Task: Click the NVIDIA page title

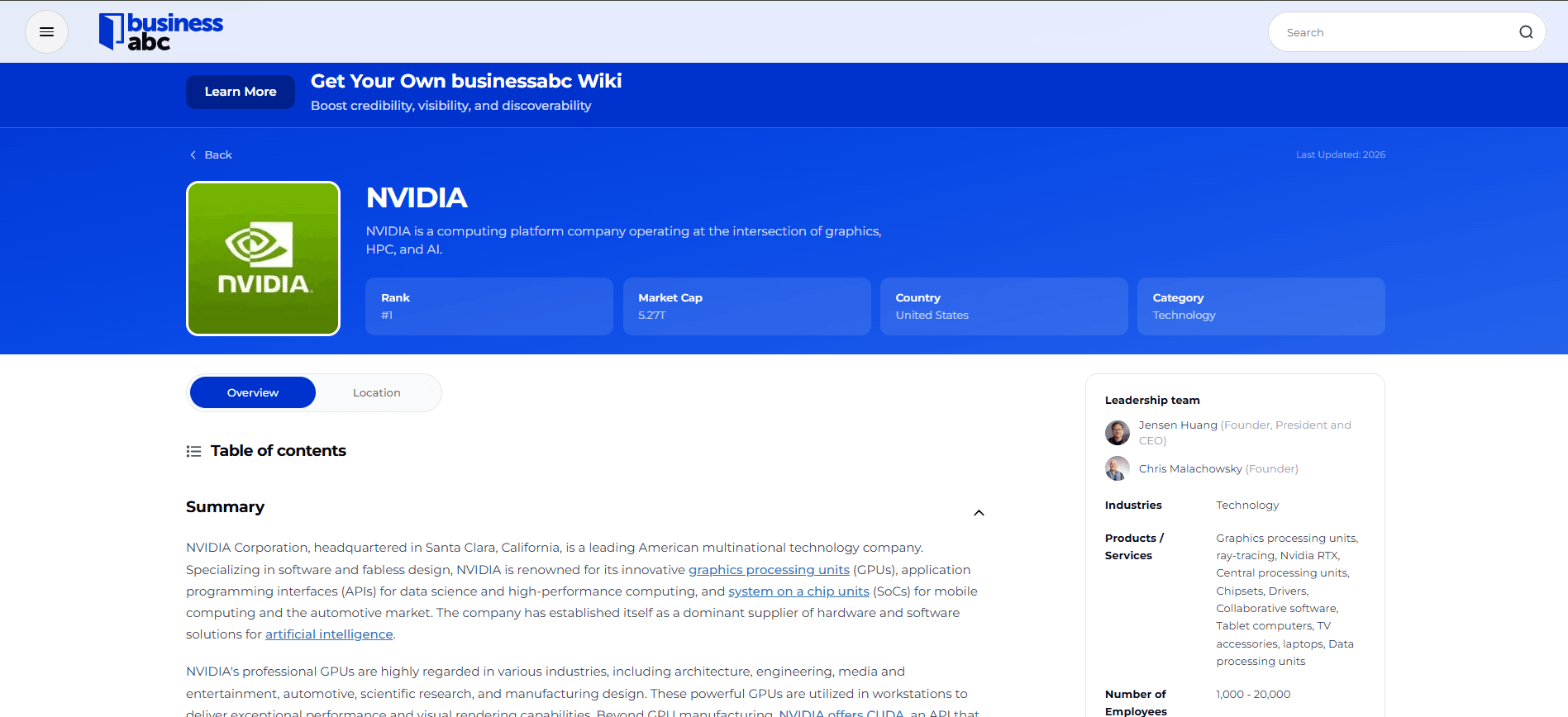Action: click(417, 198)
